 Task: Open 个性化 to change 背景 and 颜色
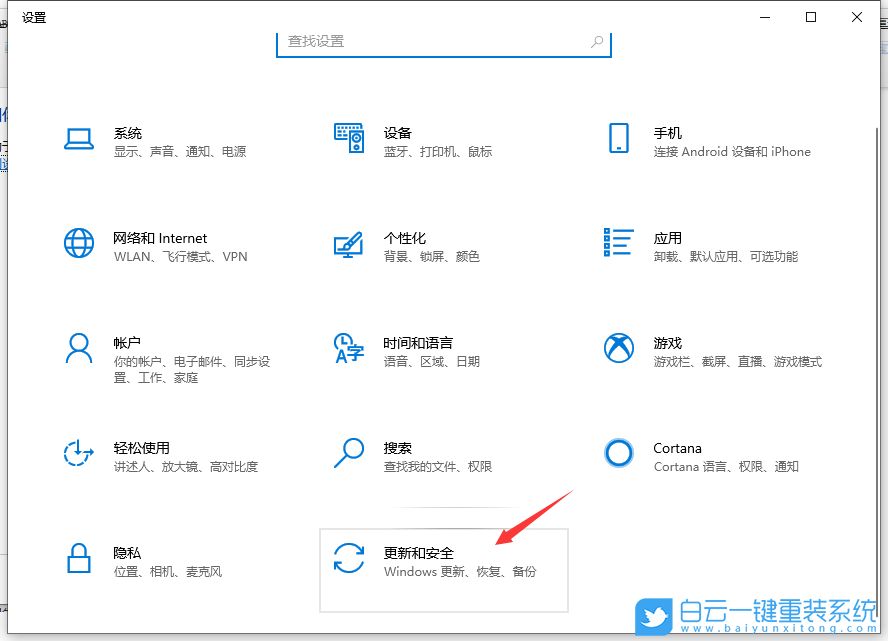coord(398,245)
